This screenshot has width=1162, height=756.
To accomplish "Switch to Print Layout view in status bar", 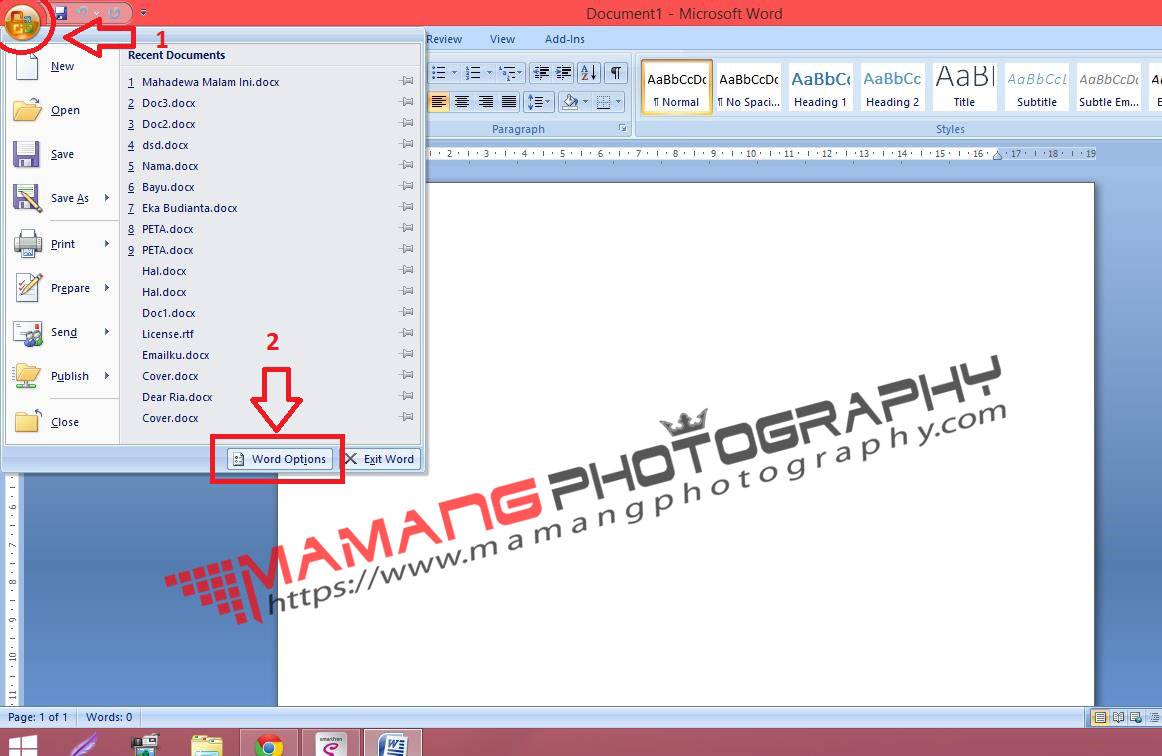I will click(1100, 717).
